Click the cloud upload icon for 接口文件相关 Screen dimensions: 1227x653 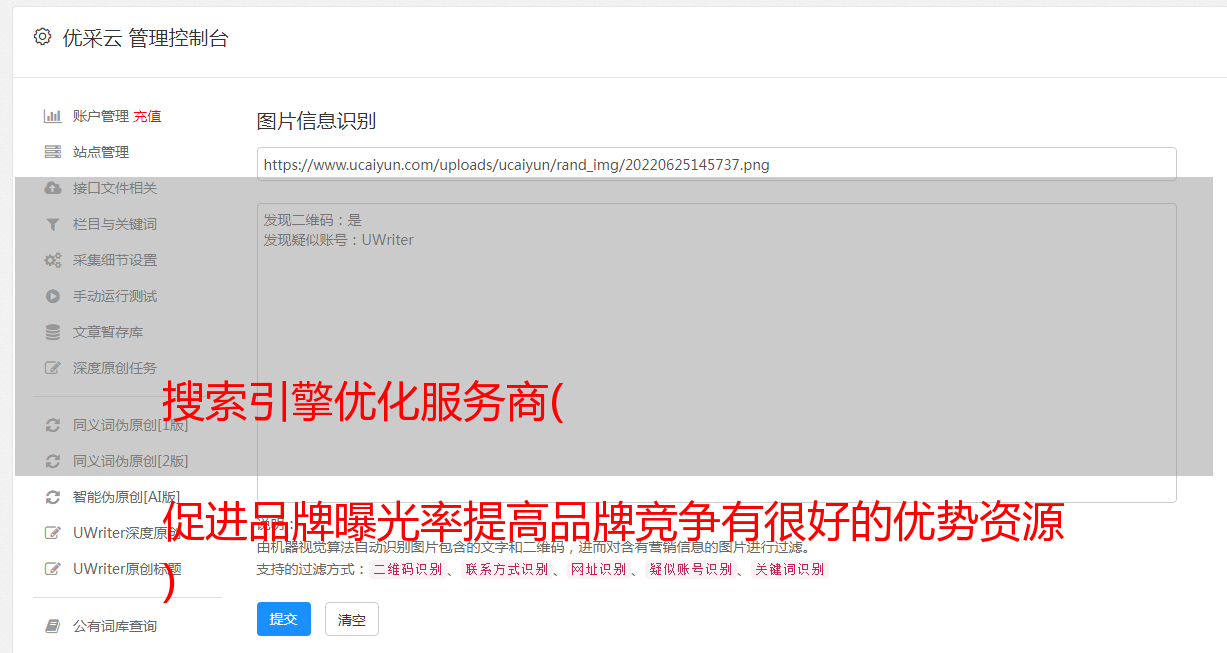pos(53,188)
